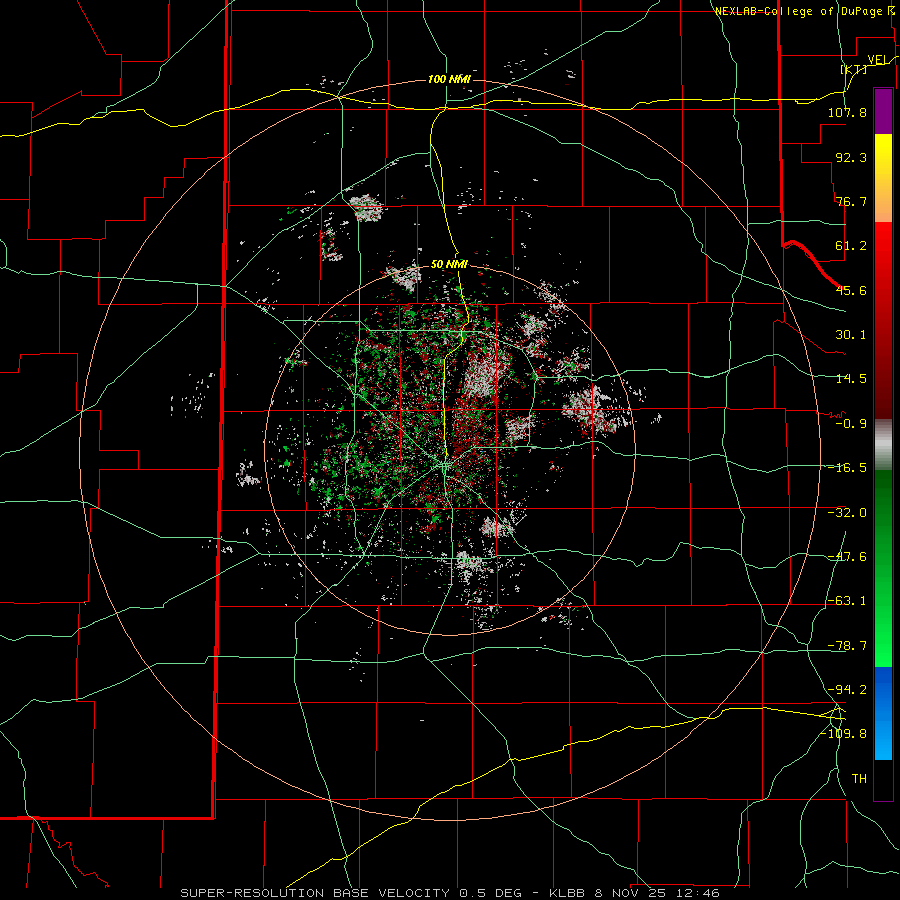The height and width of the screenshot is (900, 900).
Task: Click the 14.5 value on velocity scale
Action: pos(851,379)
